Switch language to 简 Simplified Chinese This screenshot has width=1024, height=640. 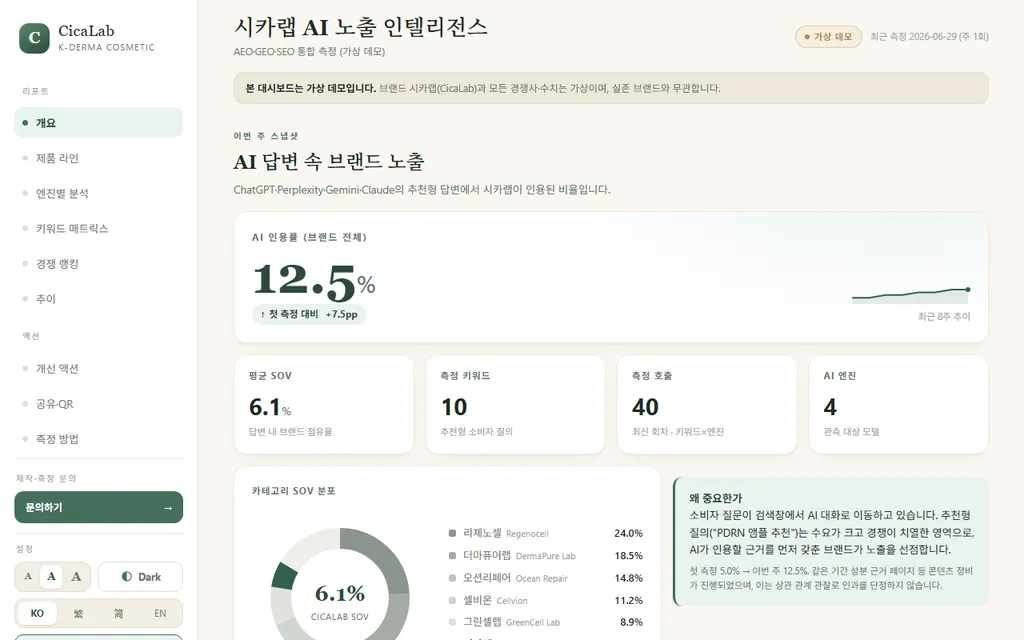(x=118, y=613)
